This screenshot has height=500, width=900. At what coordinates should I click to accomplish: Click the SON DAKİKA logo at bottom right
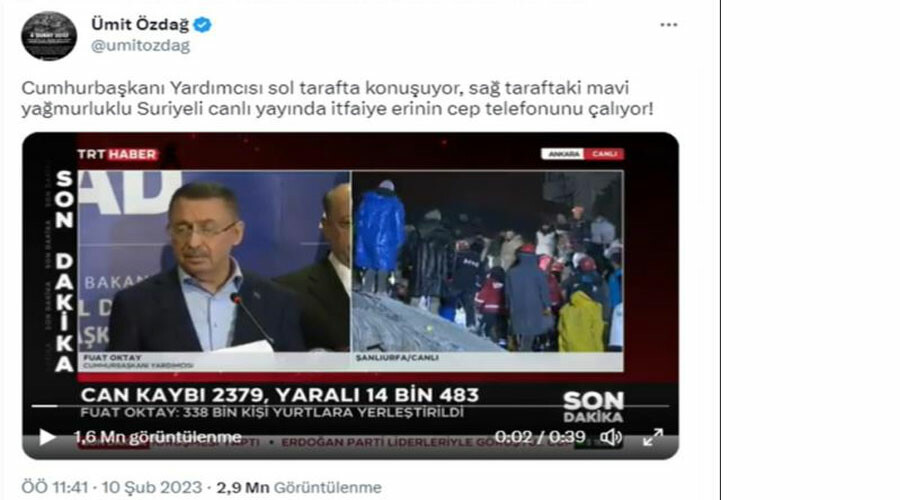pos(593,407)
